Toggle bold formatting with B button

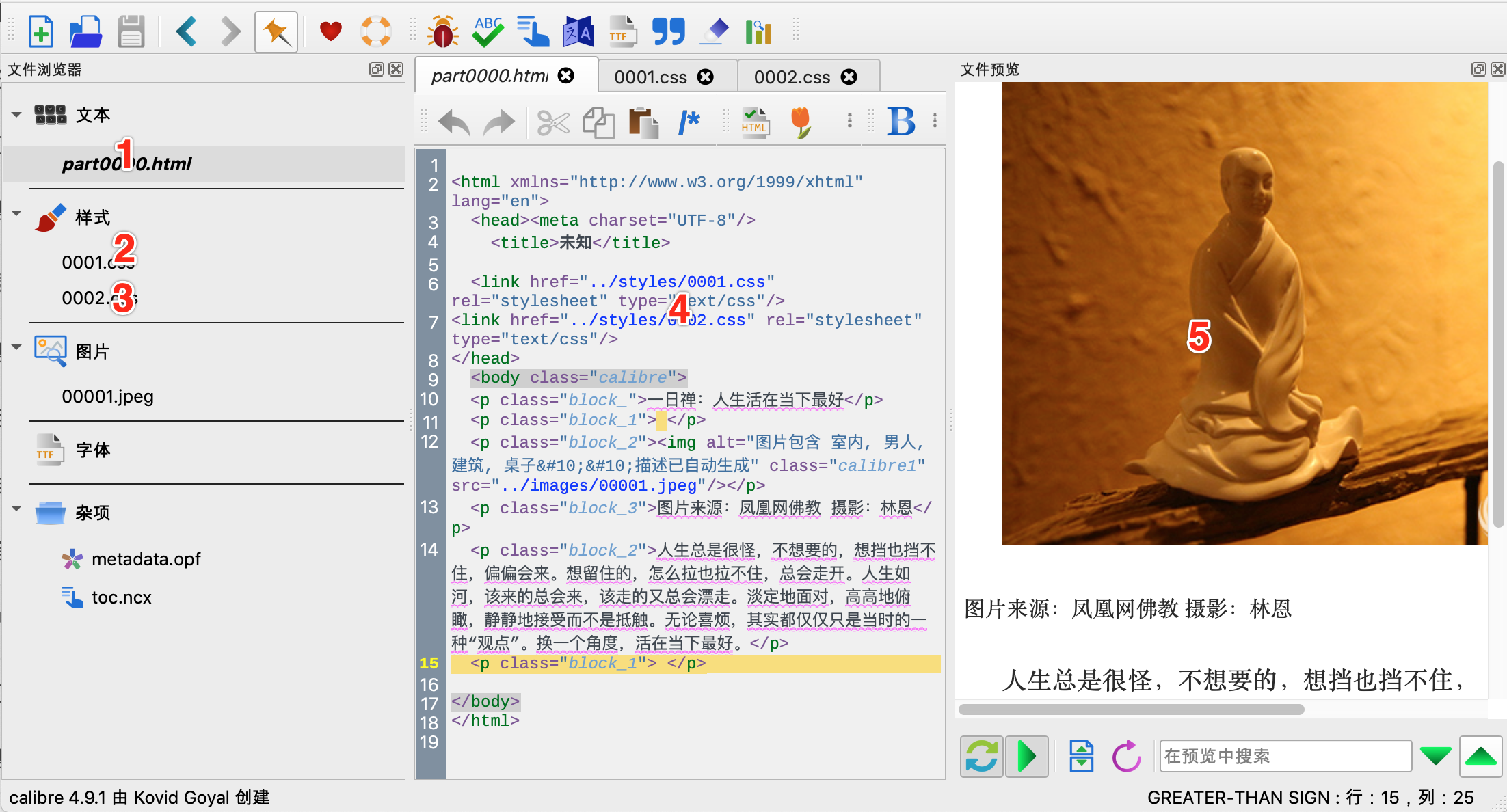901,122
